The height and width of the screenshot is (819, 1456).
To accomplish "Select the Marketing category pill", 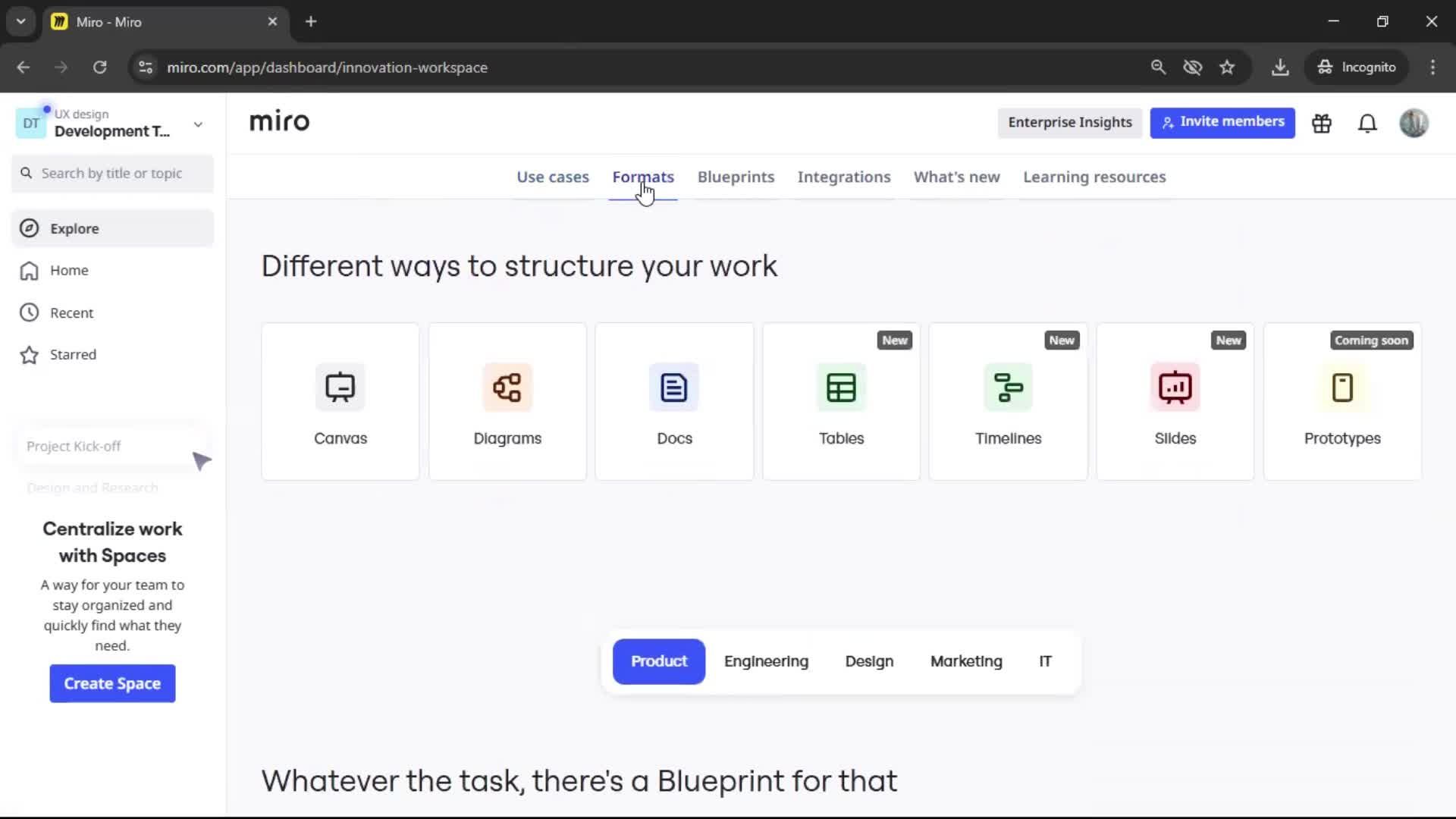I will [966, 661].
